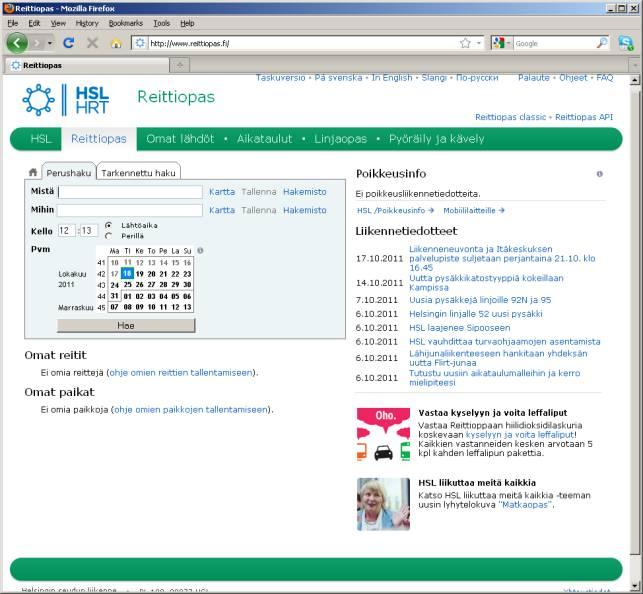
Task: Switch to the Tarkennettu haku tab
Action: (x=138, y=173)
